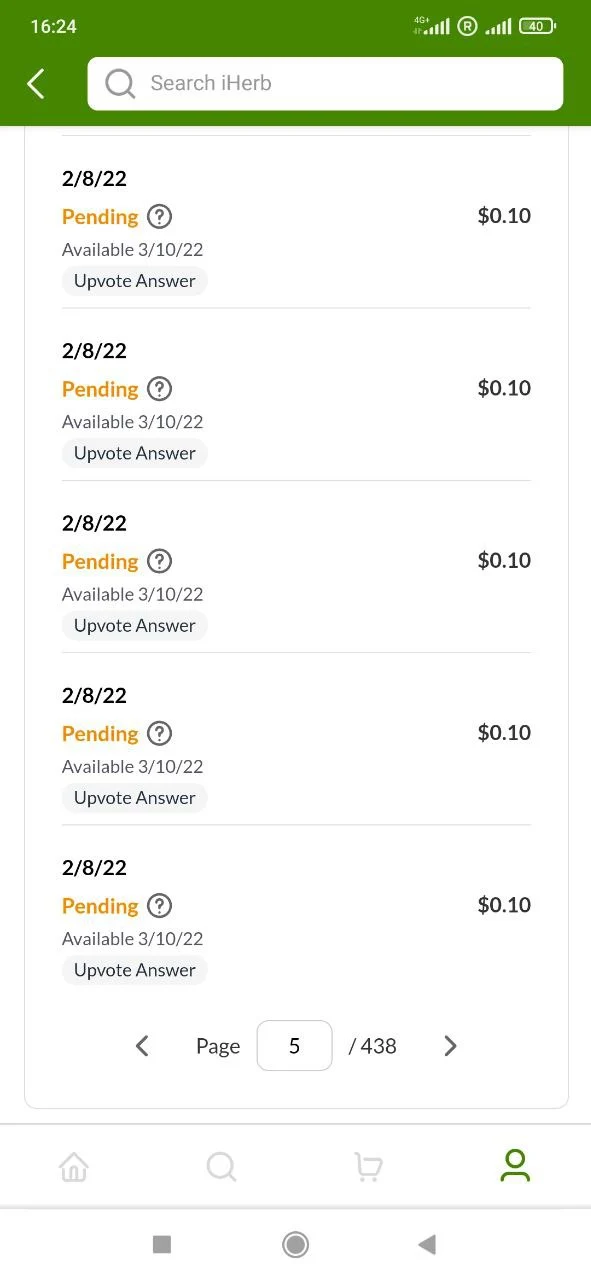
Task: Focus the Search iHerb text field
Action: (325, 84)
